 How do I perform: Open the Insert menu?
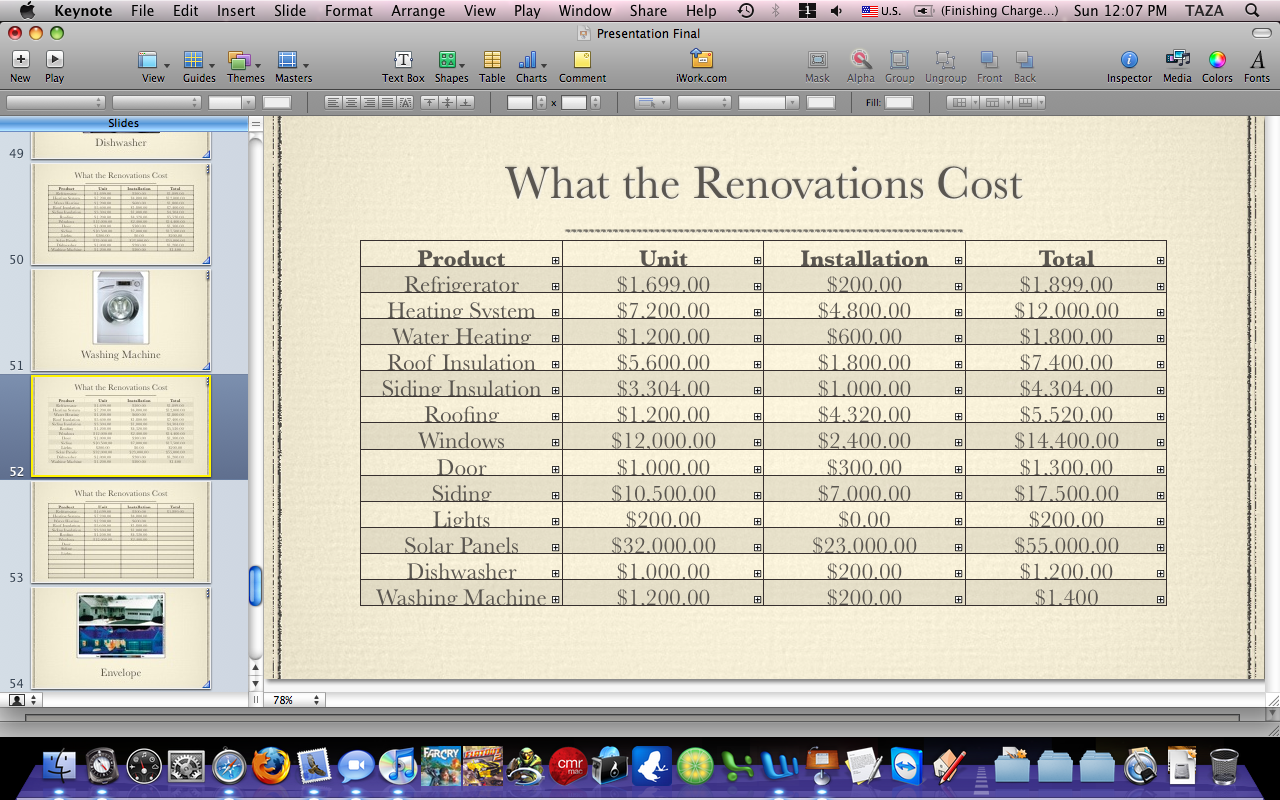click(236, 11)
